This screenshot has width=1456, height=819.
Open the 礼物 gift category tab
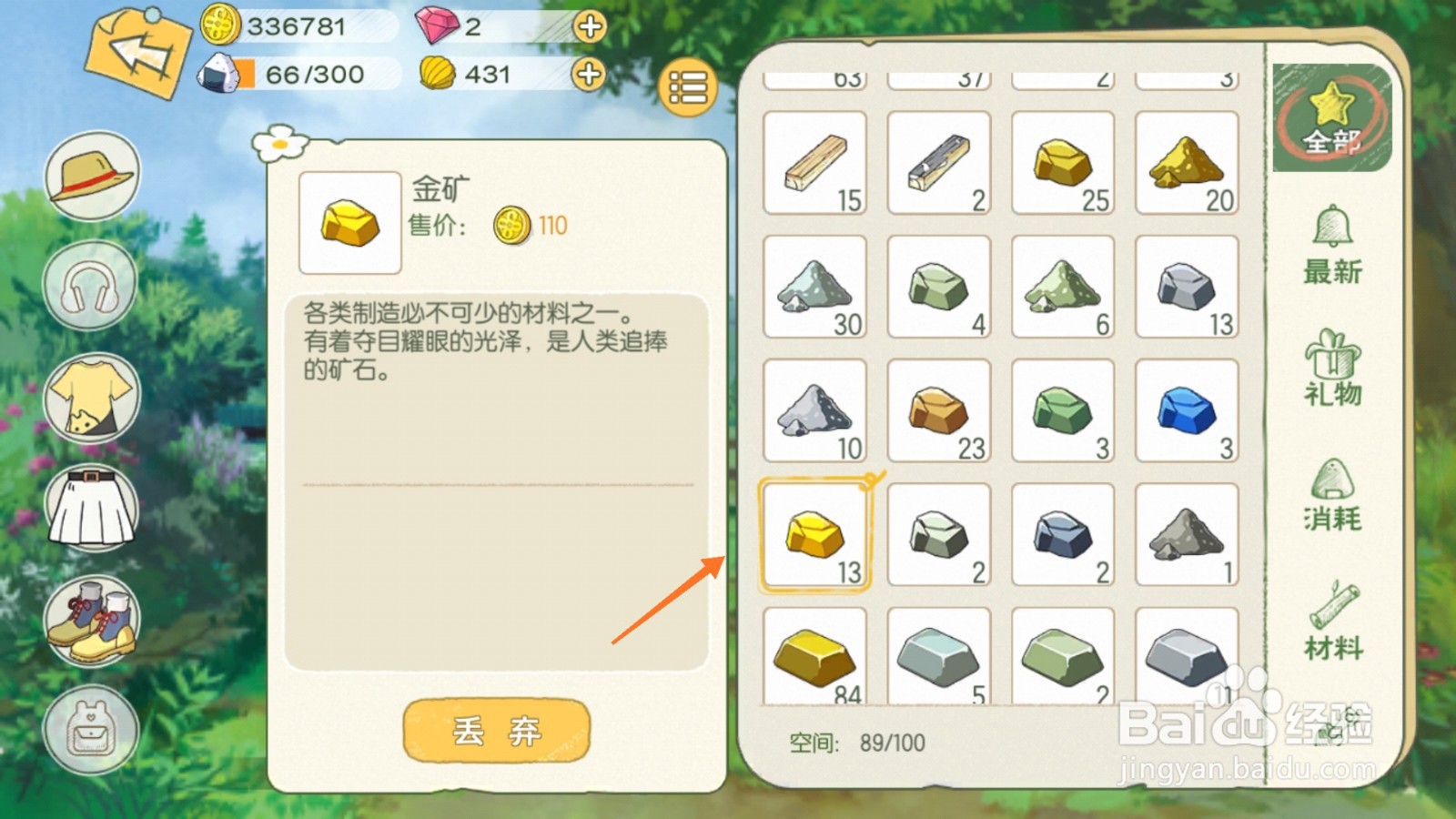click(1332, 369)
